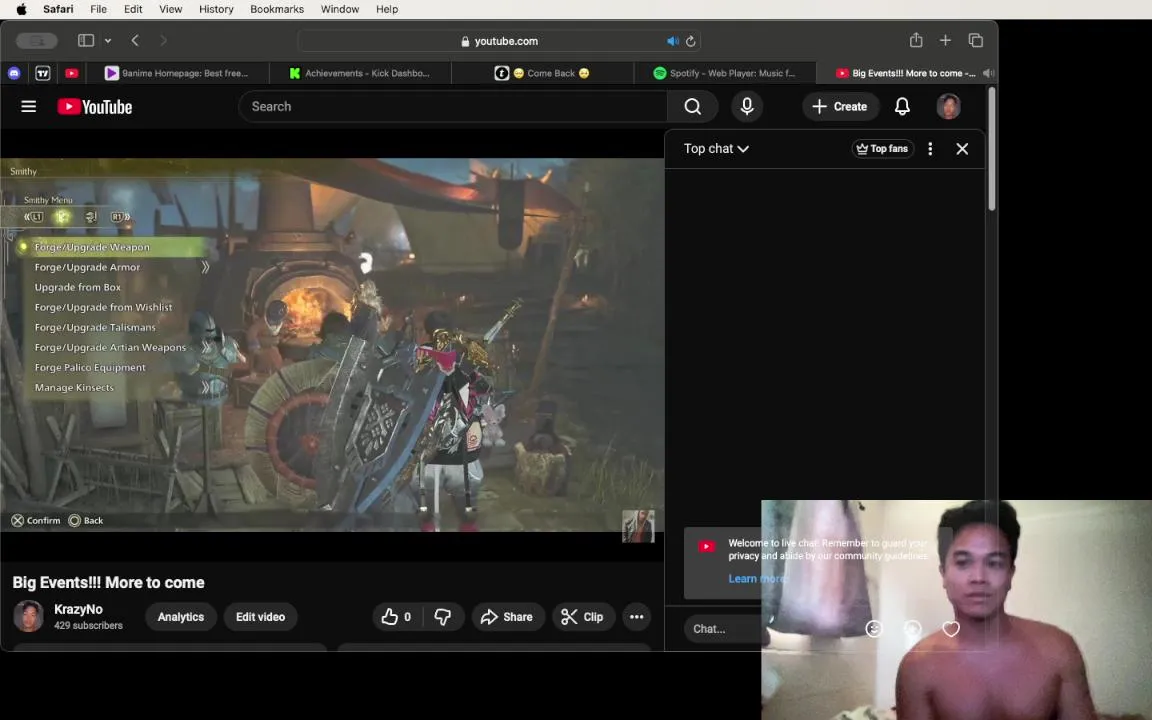This screenshot has width=1152, height=720.
Task: Reload the page in Safari
Action: pos(690,41)
